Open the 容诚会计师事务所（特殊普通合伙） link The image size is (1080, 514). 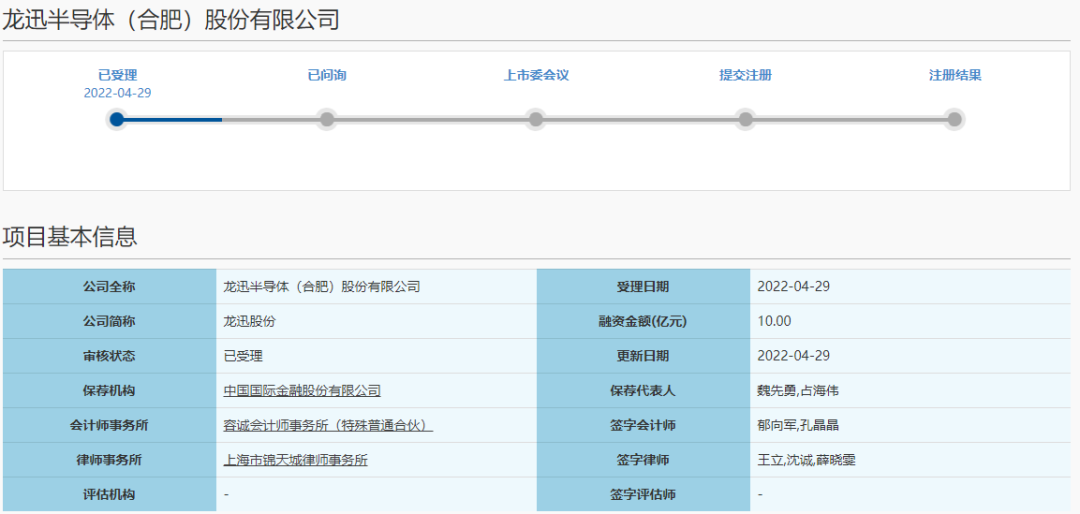(x=328, y=426)
